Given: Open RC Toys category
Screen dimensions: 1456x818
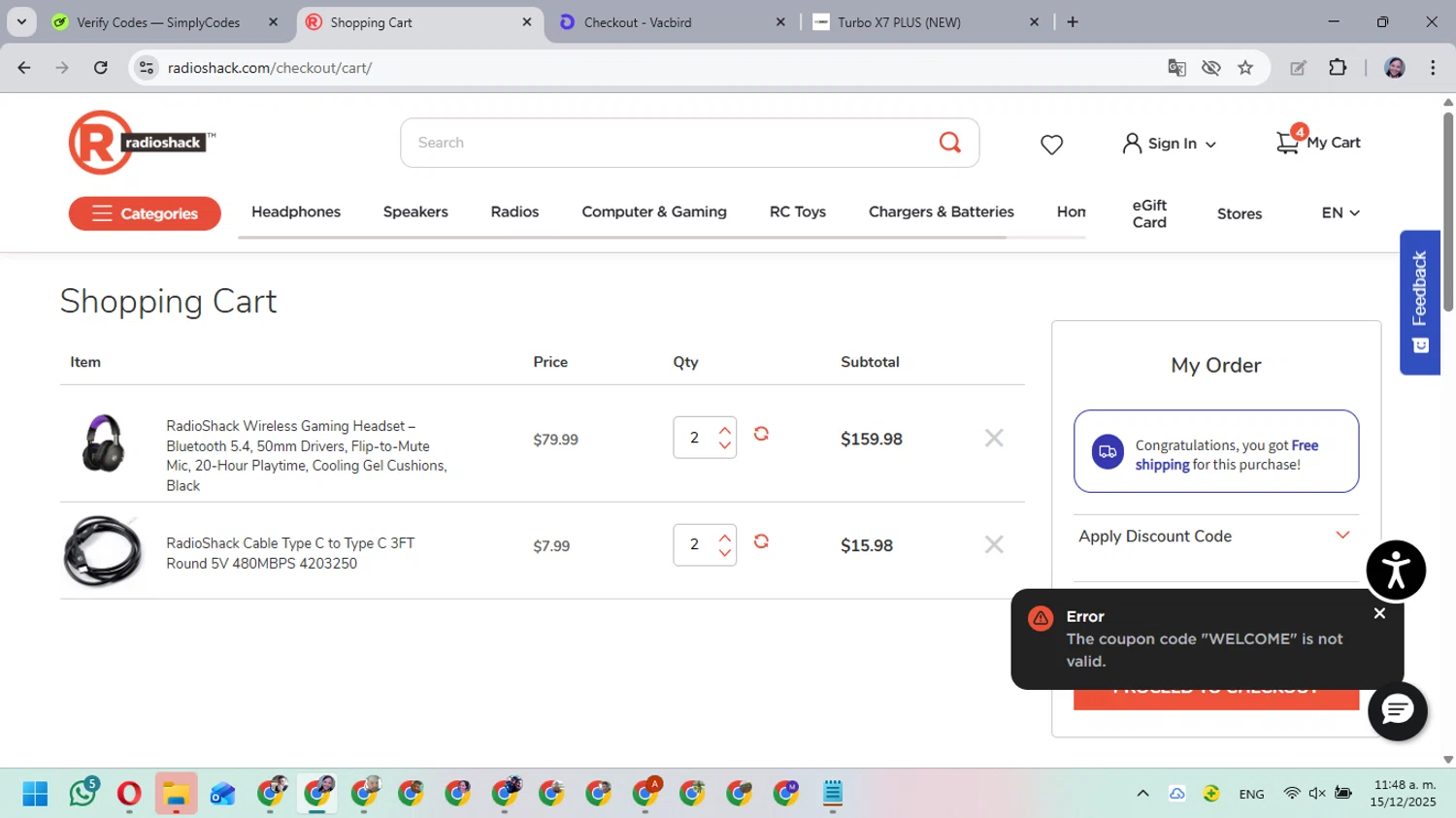Looking at the screenshot, I should point(798,212).
